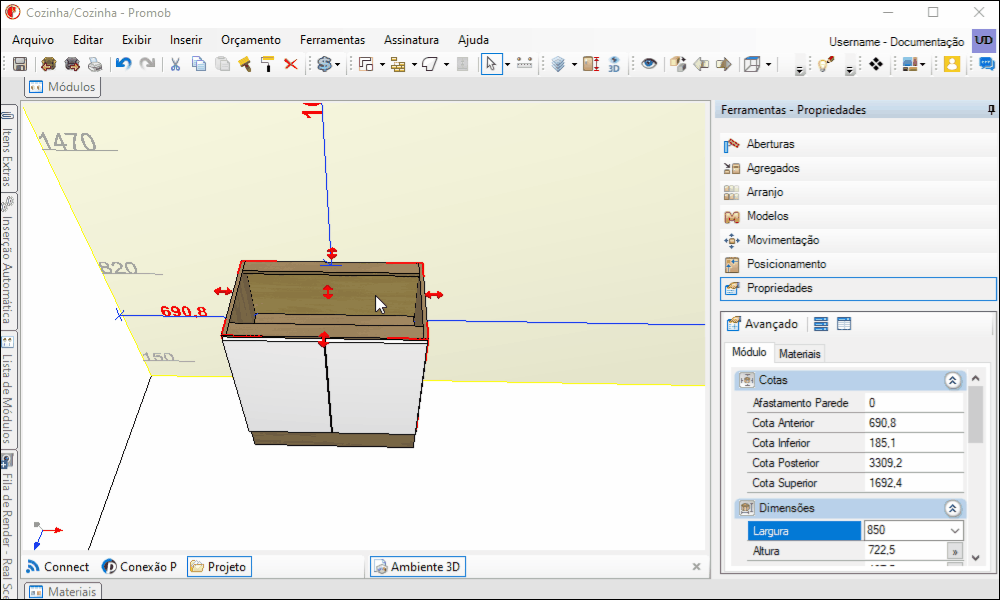
Task: Open the Ferramentas menu
Action: click(x=332, y=40)
